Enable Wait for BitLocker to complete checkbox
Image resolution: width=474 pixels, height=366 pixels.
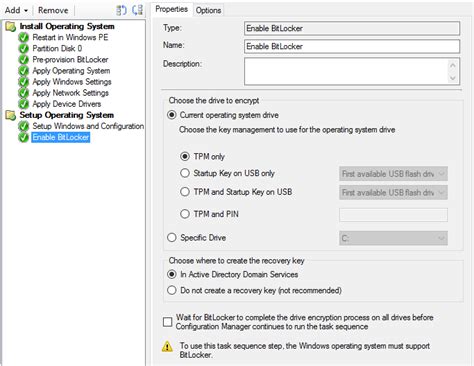(167, 322)
